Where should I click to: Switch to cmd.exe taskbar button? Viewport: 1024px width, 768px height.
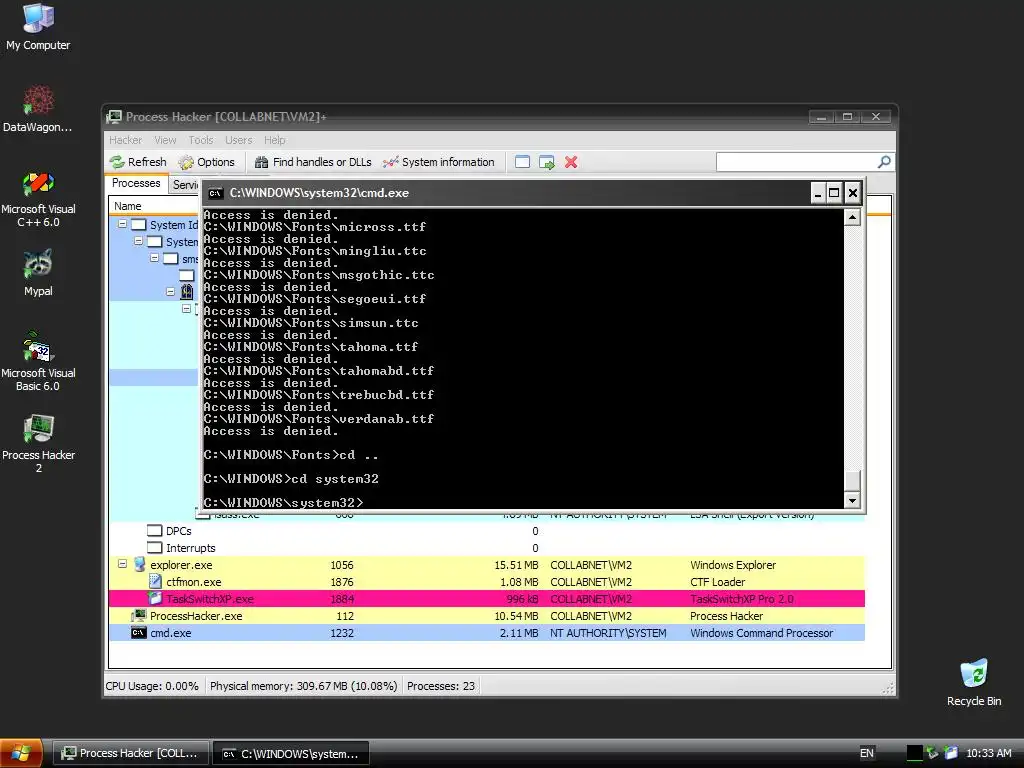click(x=291, y=753)
